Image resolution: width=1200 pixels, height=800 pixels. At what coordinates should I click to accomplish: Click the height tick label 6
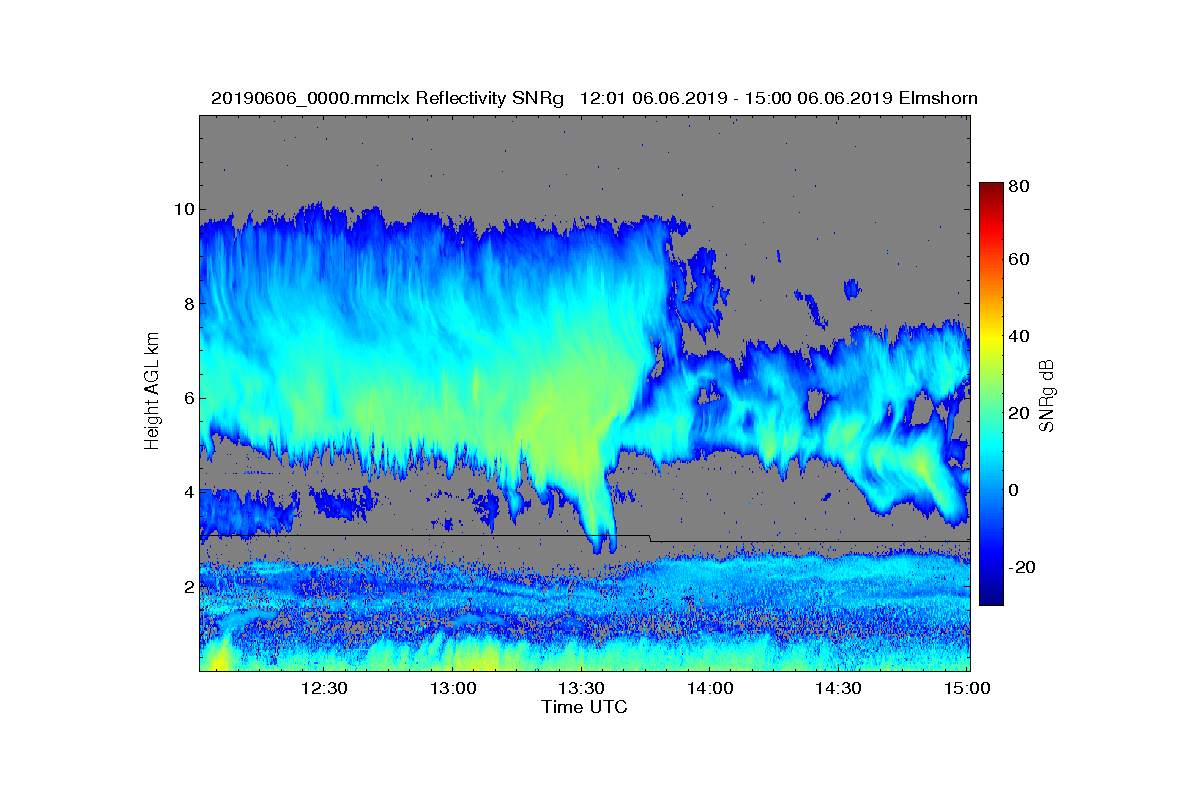187,398
